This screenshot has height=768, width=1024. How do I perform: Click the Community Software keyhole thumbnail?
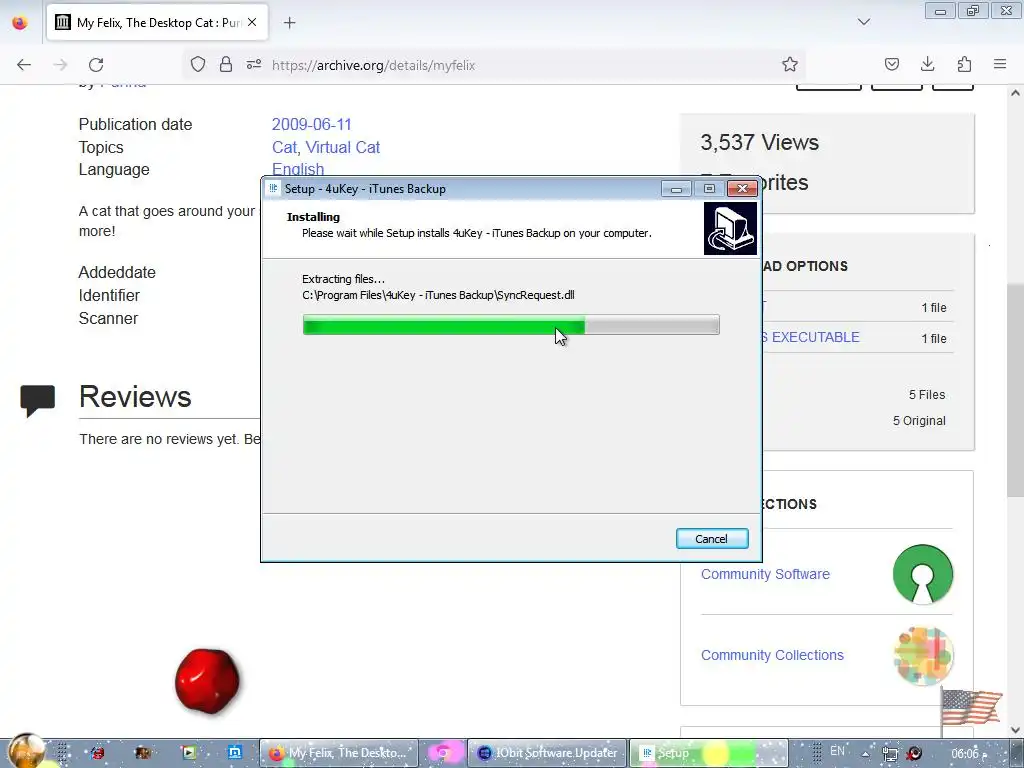pyautogui.click(x=923, y=574)
